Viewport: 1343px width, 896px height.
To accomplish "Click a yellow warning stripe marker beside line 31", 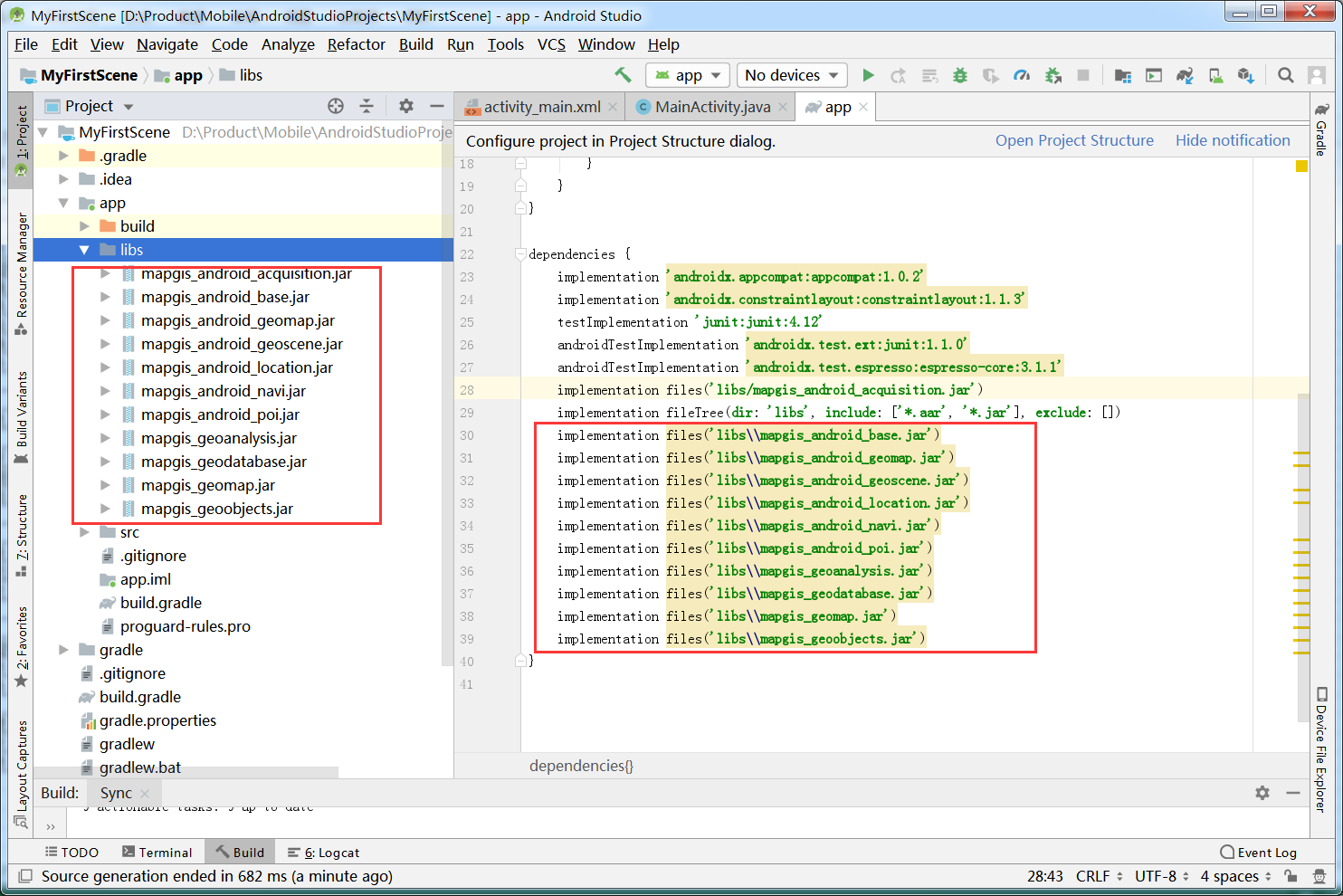I will click(1301, 452).
